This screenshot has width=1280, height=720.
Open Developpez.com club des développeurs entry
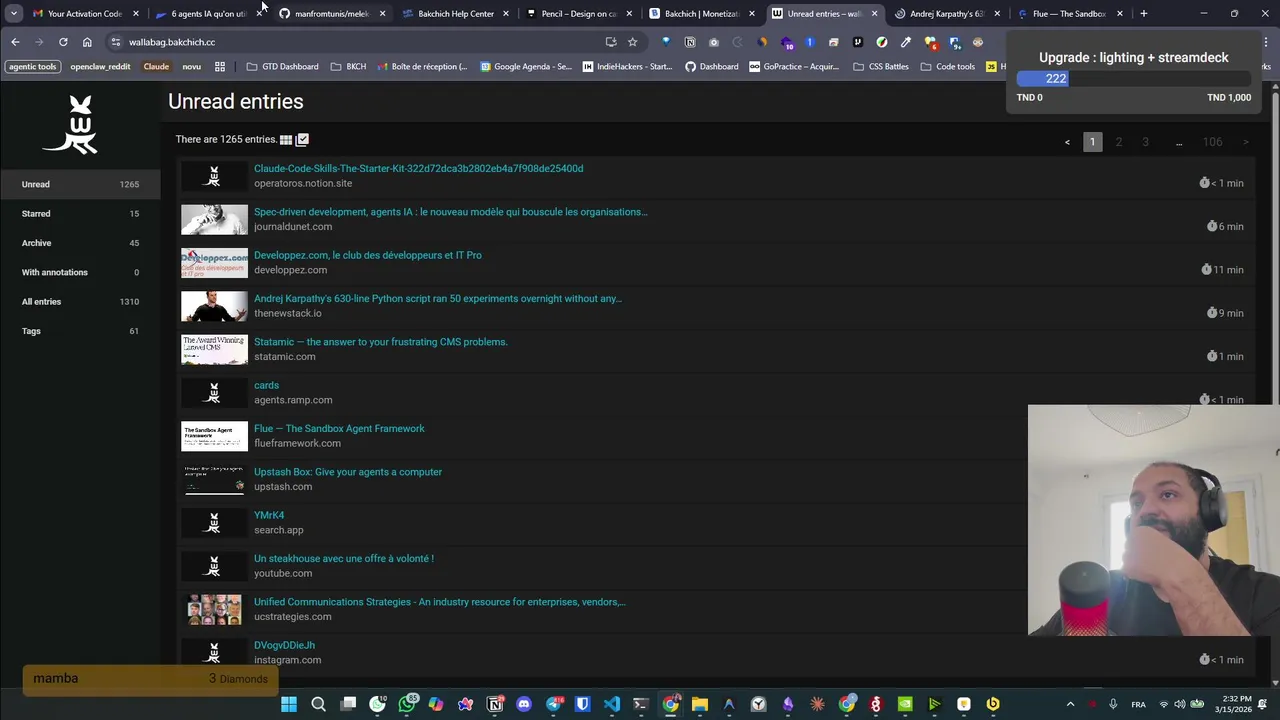(x=367, y=255)
